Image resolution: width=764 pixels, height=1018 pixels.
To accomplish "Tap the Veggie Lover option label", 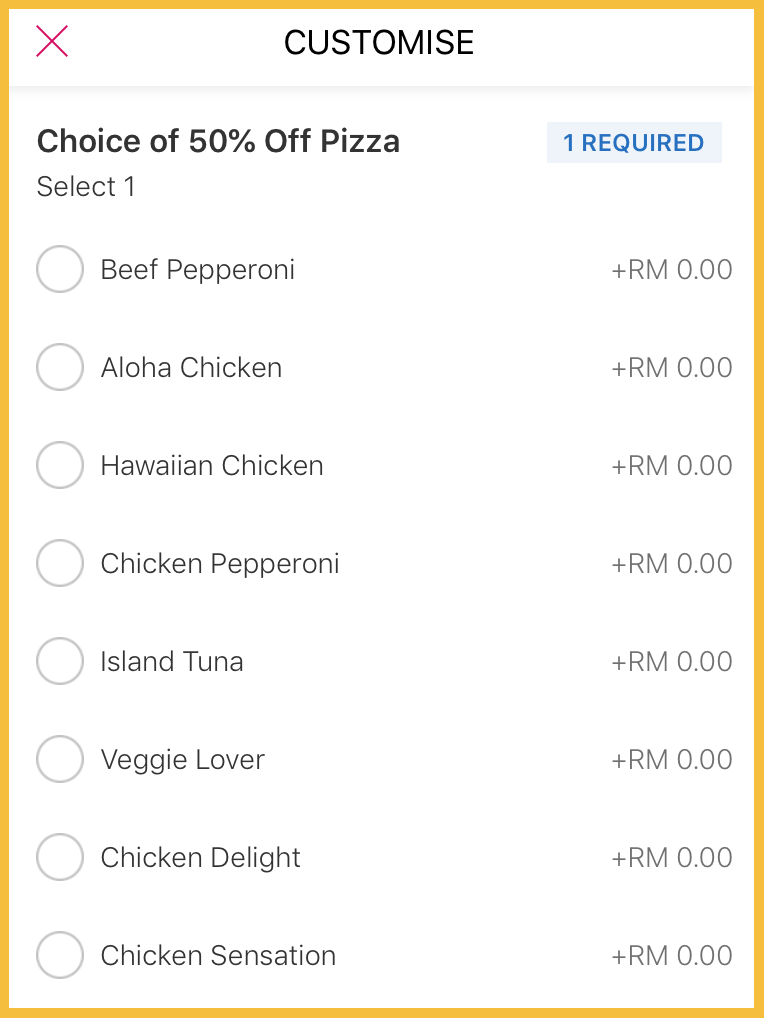I will tap(183, 760).
